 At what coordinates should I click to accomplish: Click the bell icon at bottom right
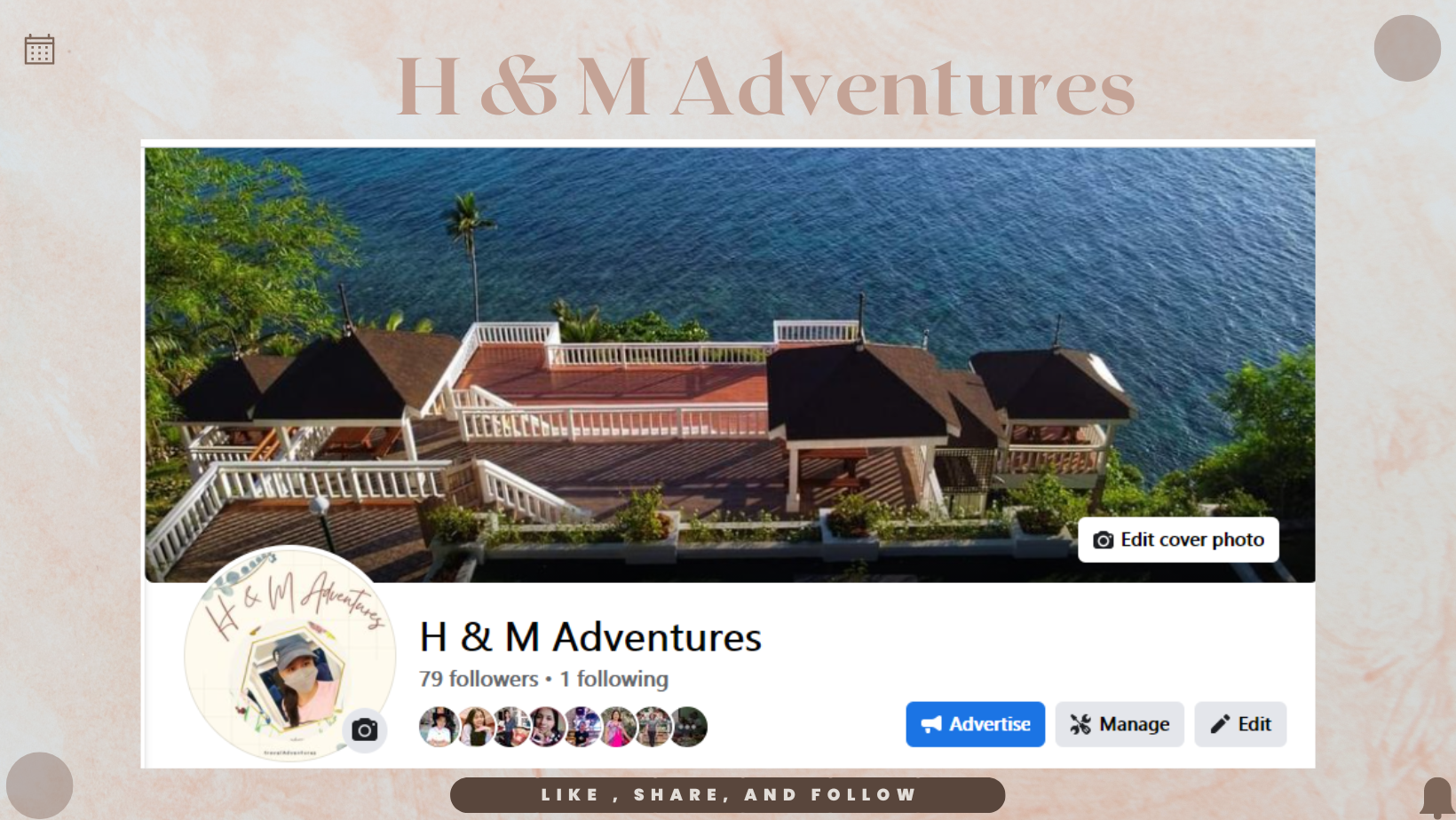pyautogui.click(x=1436, y=797)
